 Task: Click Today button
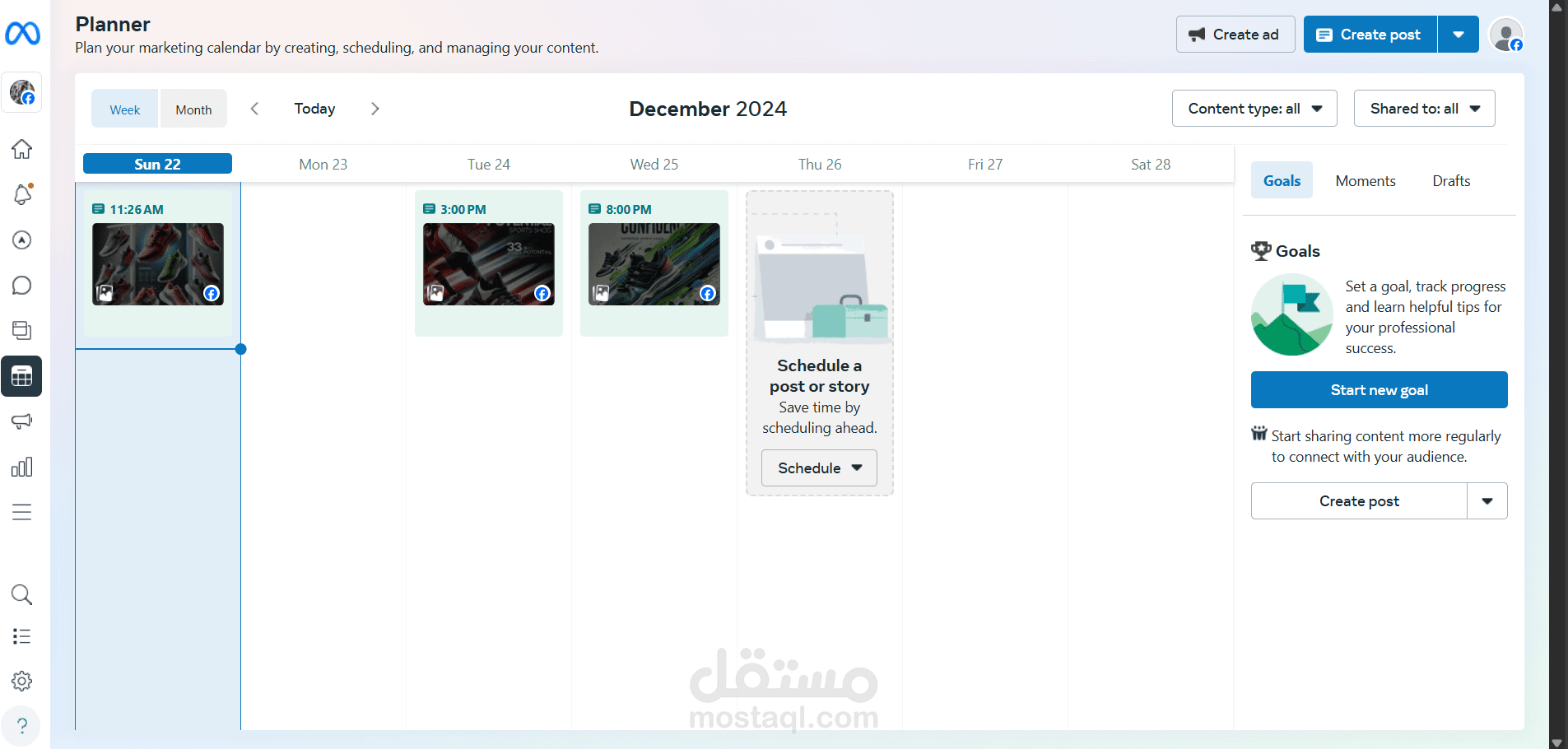click(x=315, y=109)
